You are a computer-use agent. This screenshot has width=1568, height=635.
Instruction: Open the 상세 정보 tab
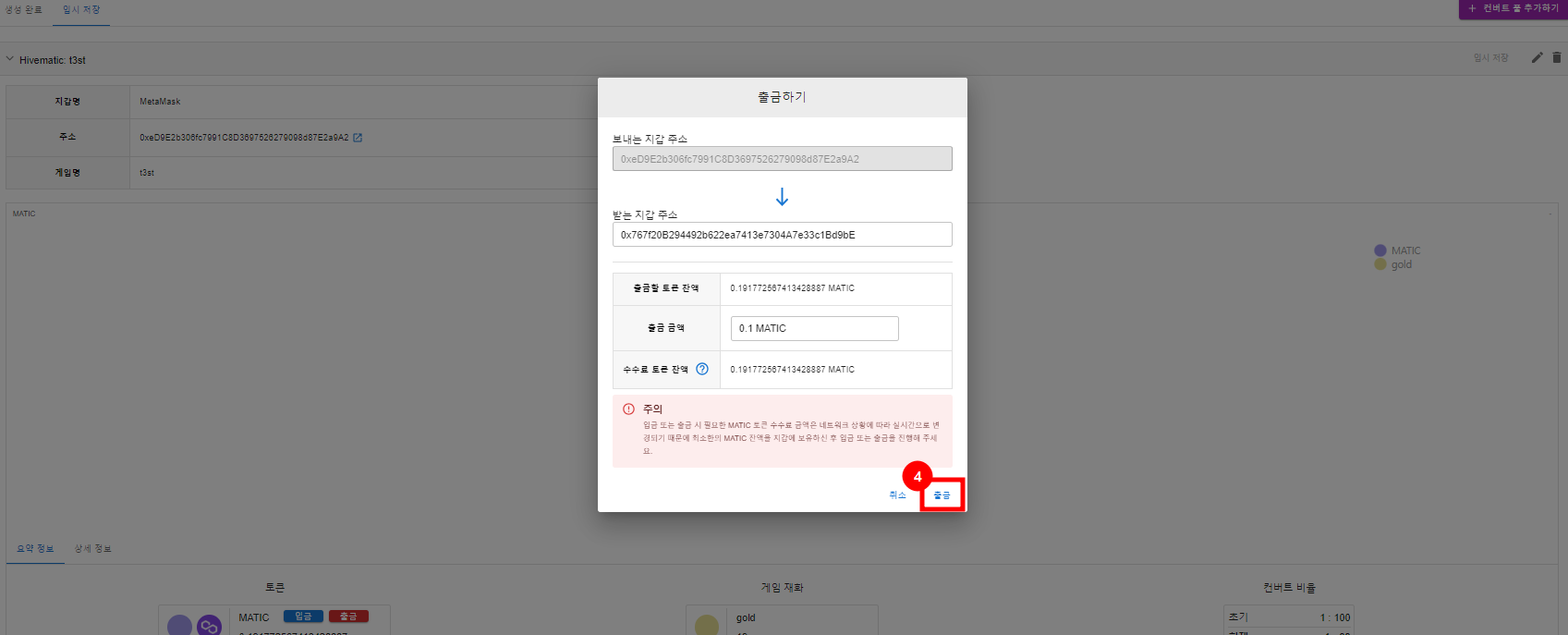(x=93, y=549)
